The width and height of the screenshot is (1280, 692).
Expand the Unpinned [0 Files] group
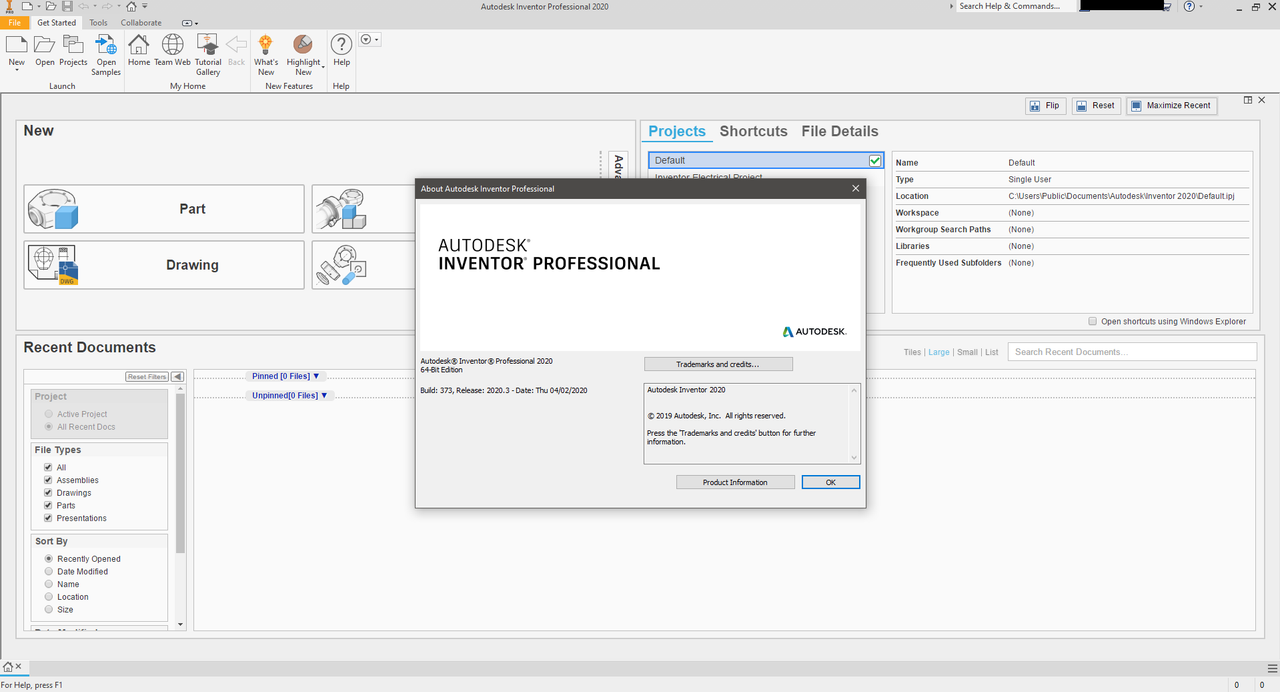tap(289, 395)
